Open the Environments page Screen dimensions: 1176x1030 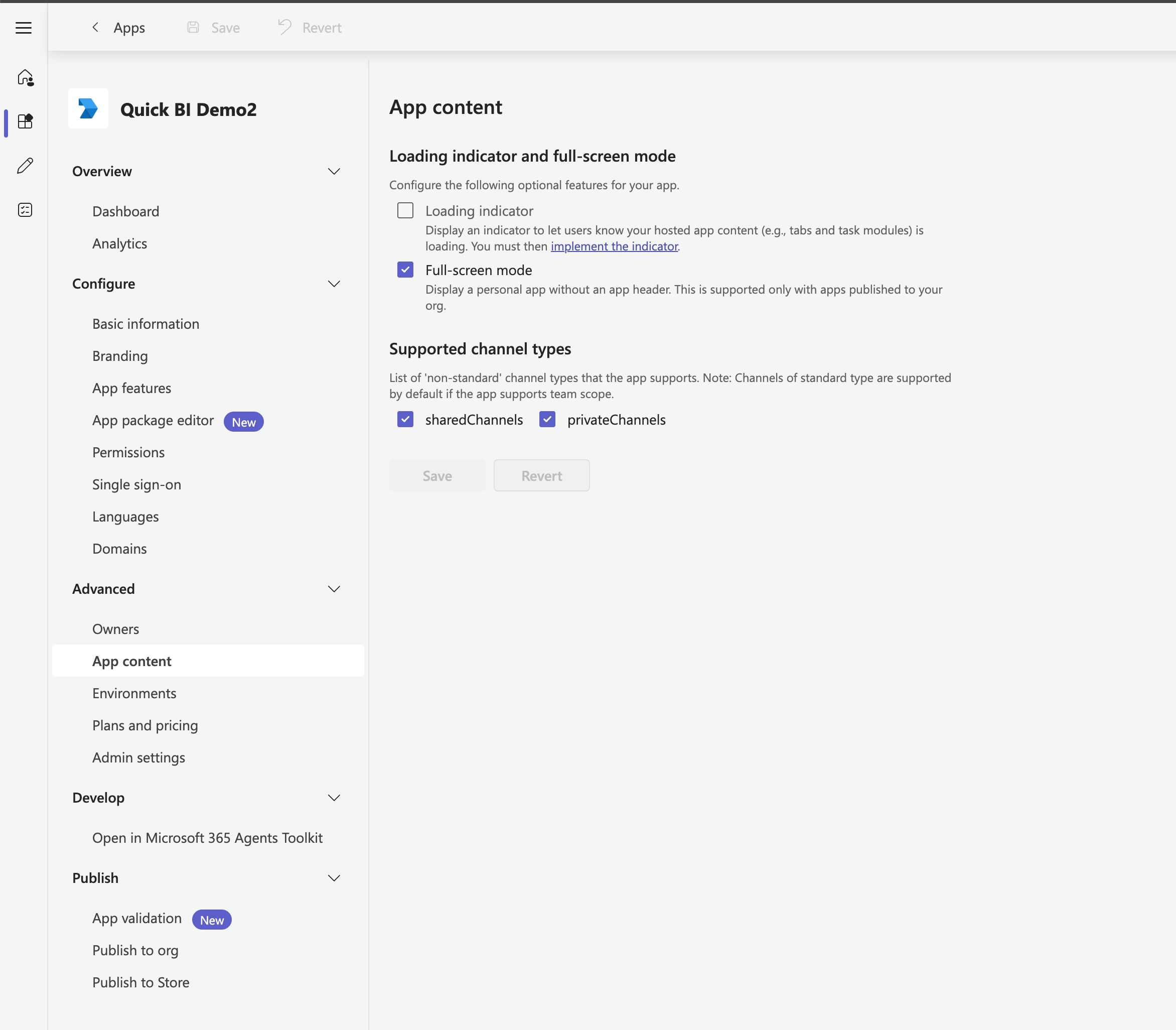(134, 693)
